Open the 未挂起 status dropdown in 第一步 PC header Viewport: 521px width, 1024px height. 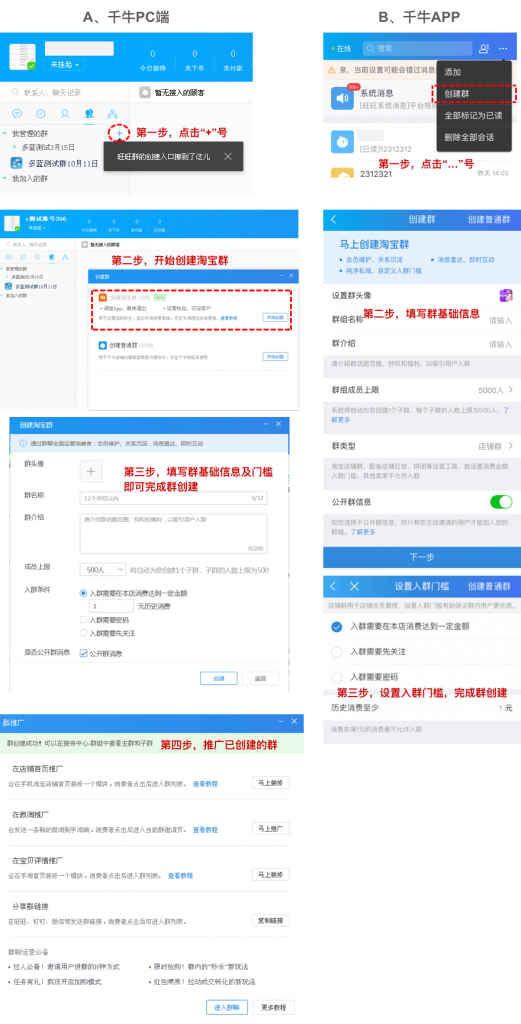tap(64, 65)
